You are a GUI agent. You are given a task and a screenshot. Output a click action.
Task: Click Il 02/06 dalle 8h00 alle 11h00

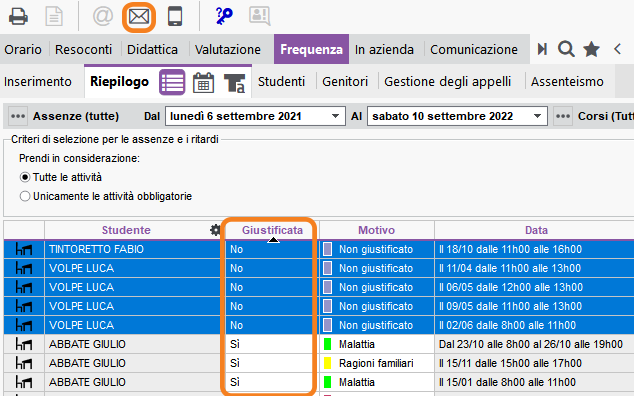pos(507,325)
